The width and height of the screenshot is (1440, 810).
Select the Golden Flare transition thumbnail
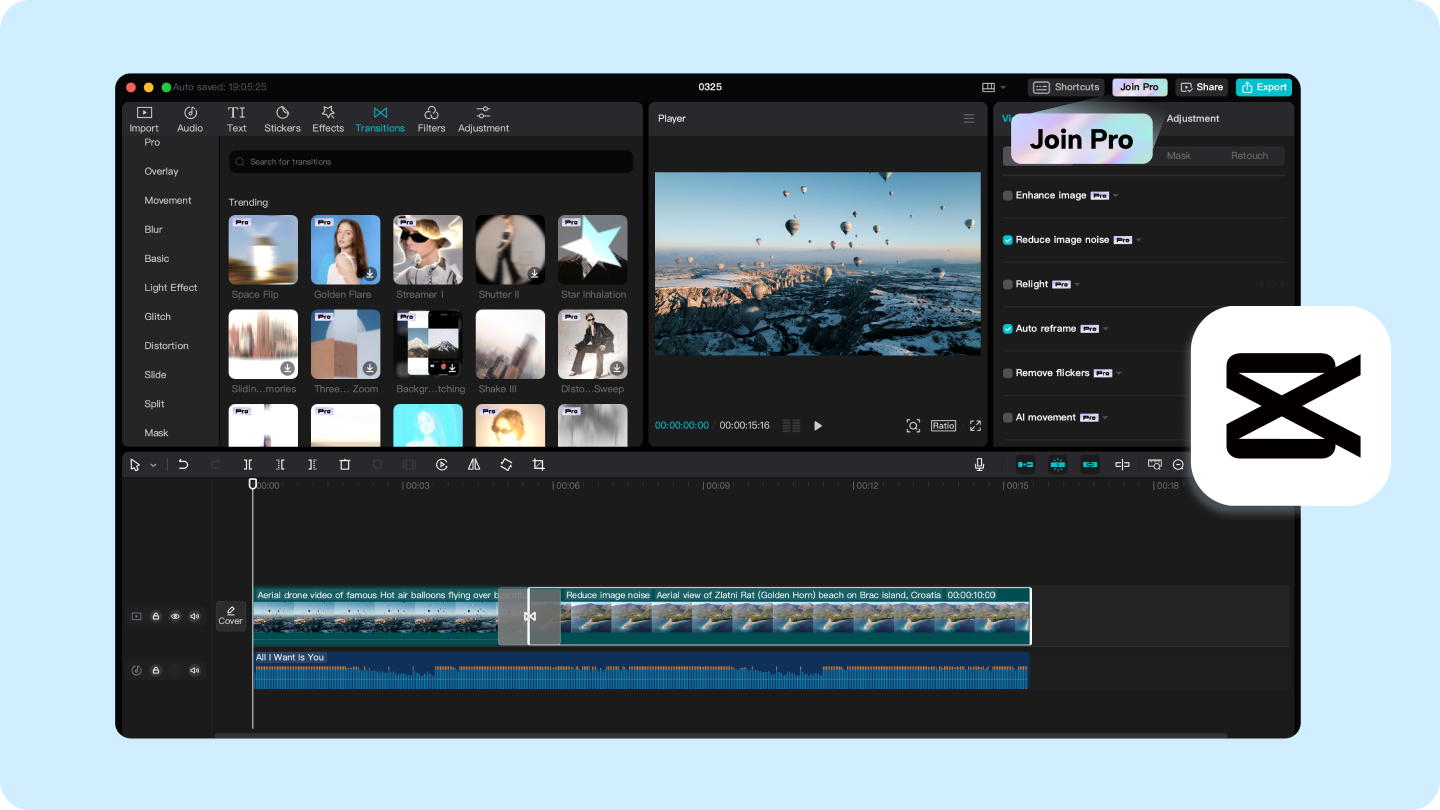345,249
